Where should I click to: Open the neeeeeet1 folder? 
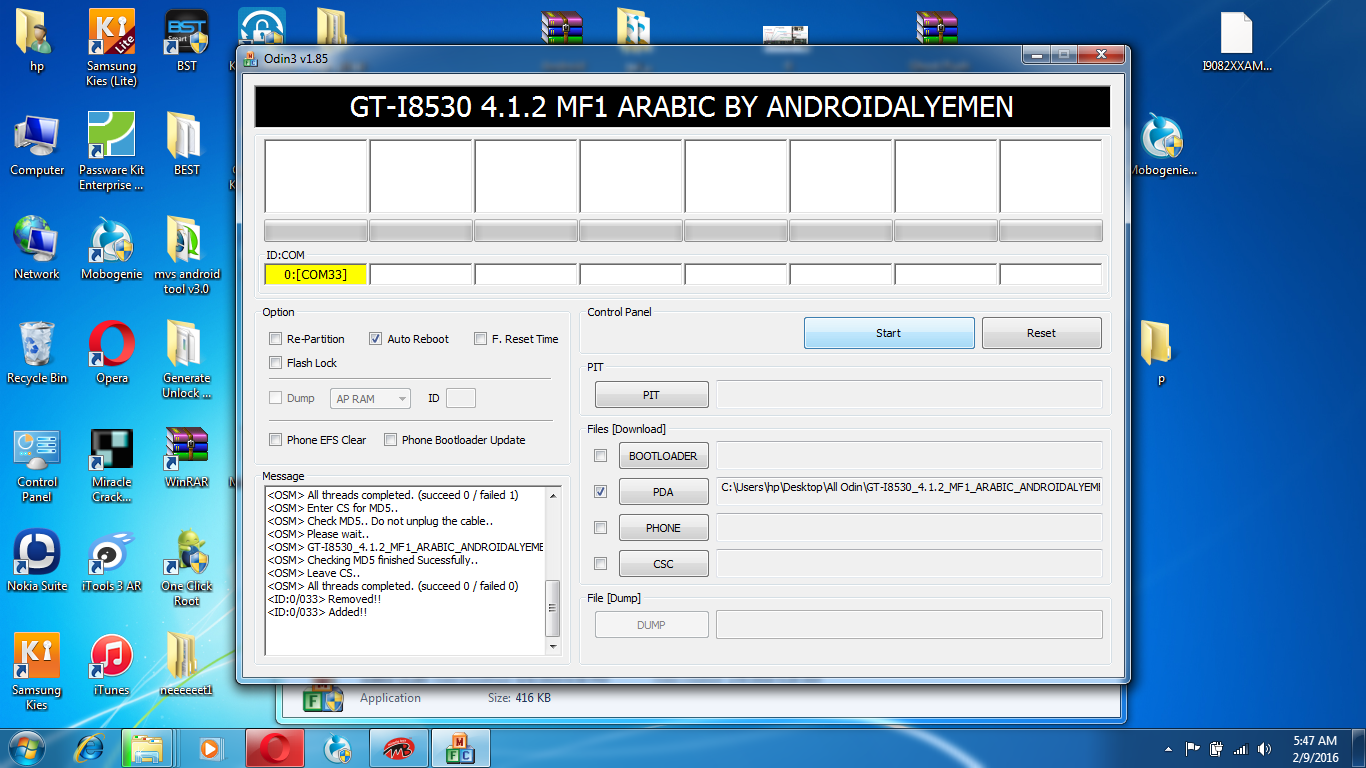coord(186,664)
